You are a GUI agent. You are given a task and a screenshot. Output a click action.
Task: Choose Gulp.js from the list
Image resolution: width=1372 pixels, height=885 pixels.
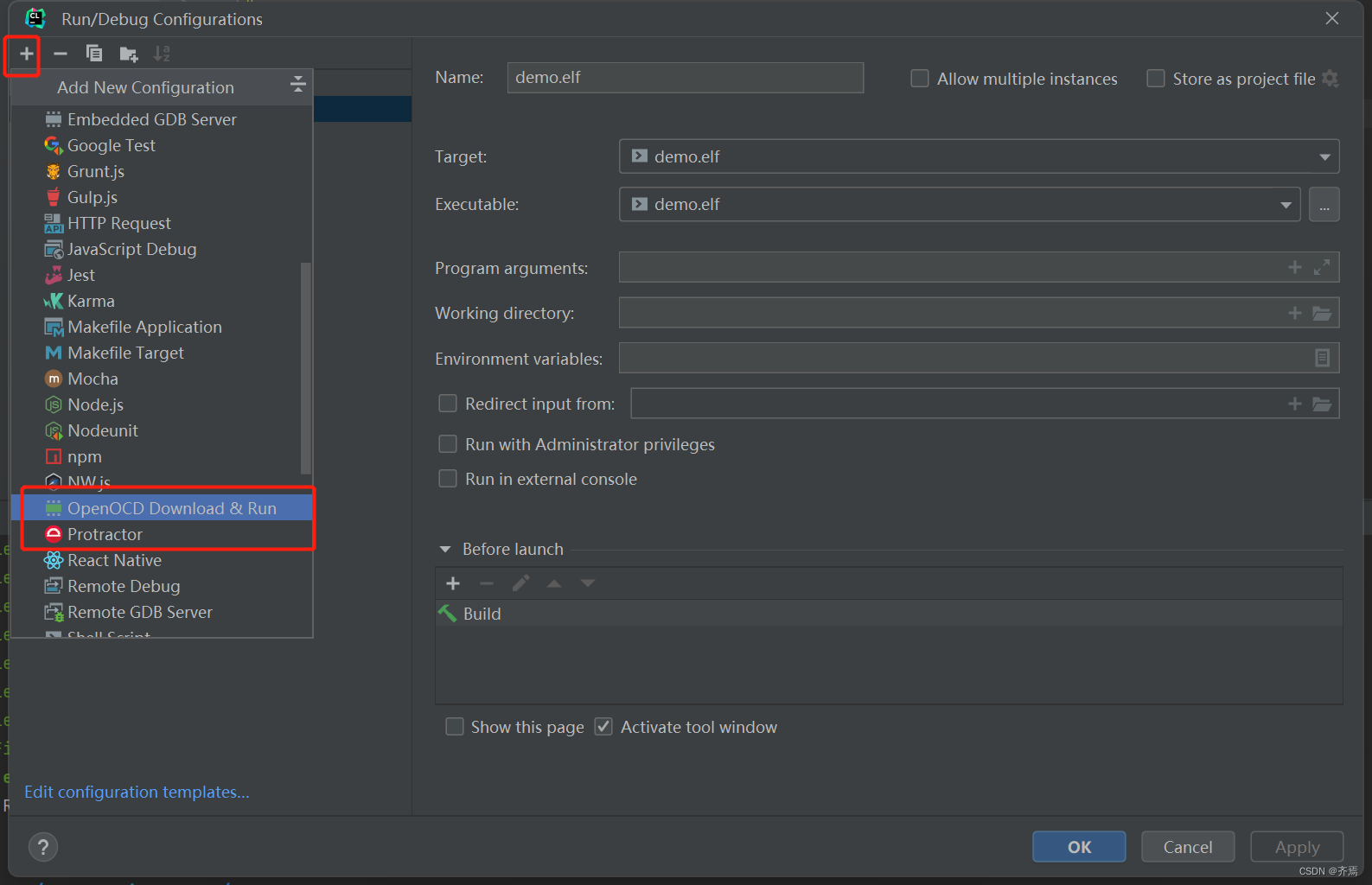pos(162,197)
